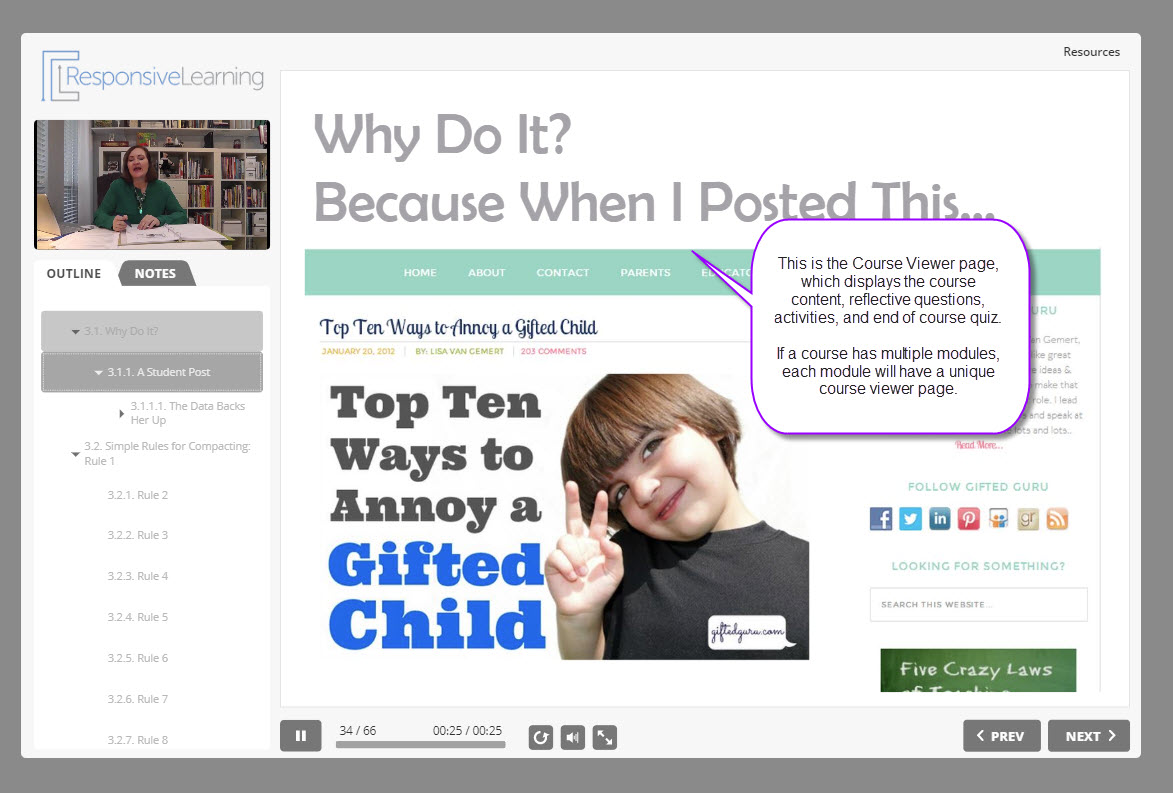Click the January 20, 2012 post date
Viewport: 1173px width, 793px height.
(358, 351)
